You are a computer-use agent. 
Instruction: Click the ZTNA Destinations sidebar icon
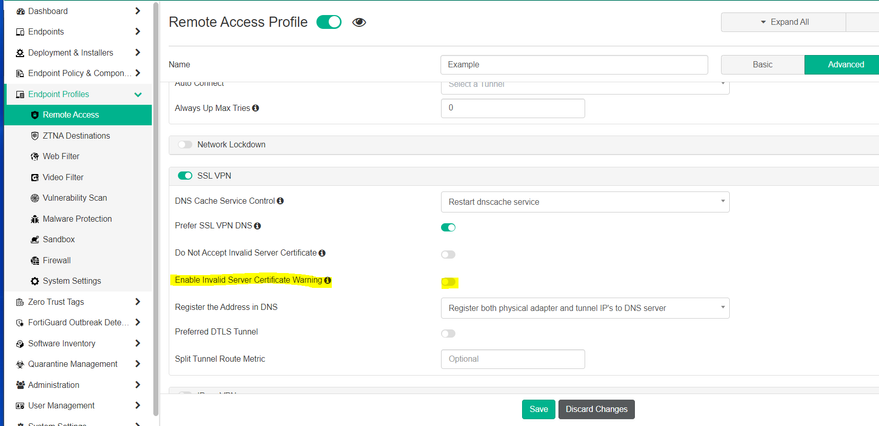click(35, 136)
